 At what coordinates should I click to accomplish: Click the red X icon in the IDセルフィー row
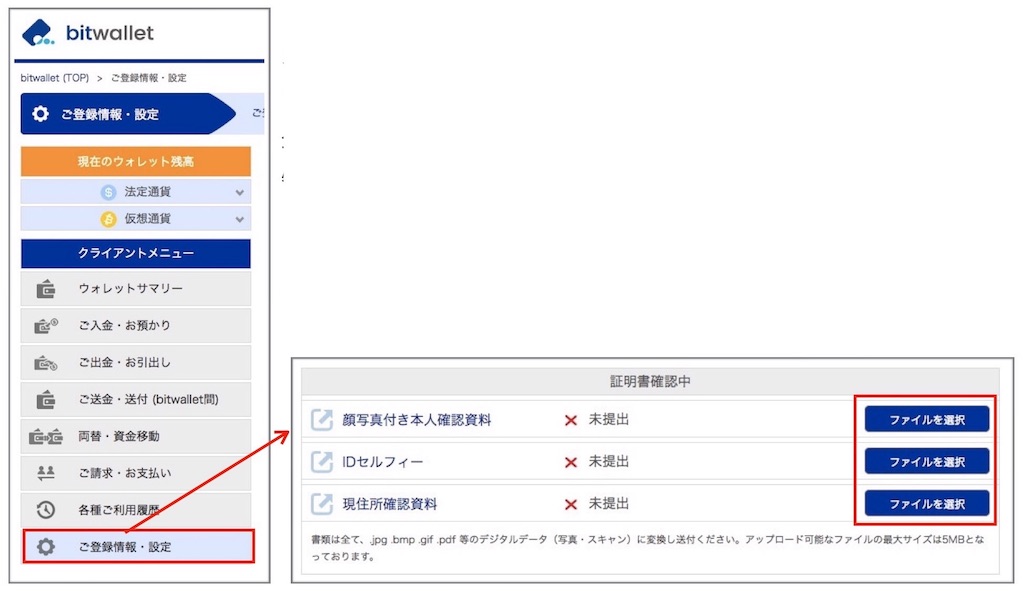[x=571, y=462]
